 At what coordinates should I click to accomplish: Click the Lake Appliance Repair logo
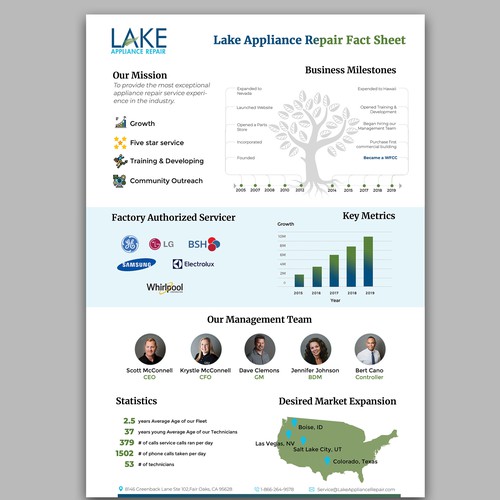pyautogui.click(x=139, y=41)
